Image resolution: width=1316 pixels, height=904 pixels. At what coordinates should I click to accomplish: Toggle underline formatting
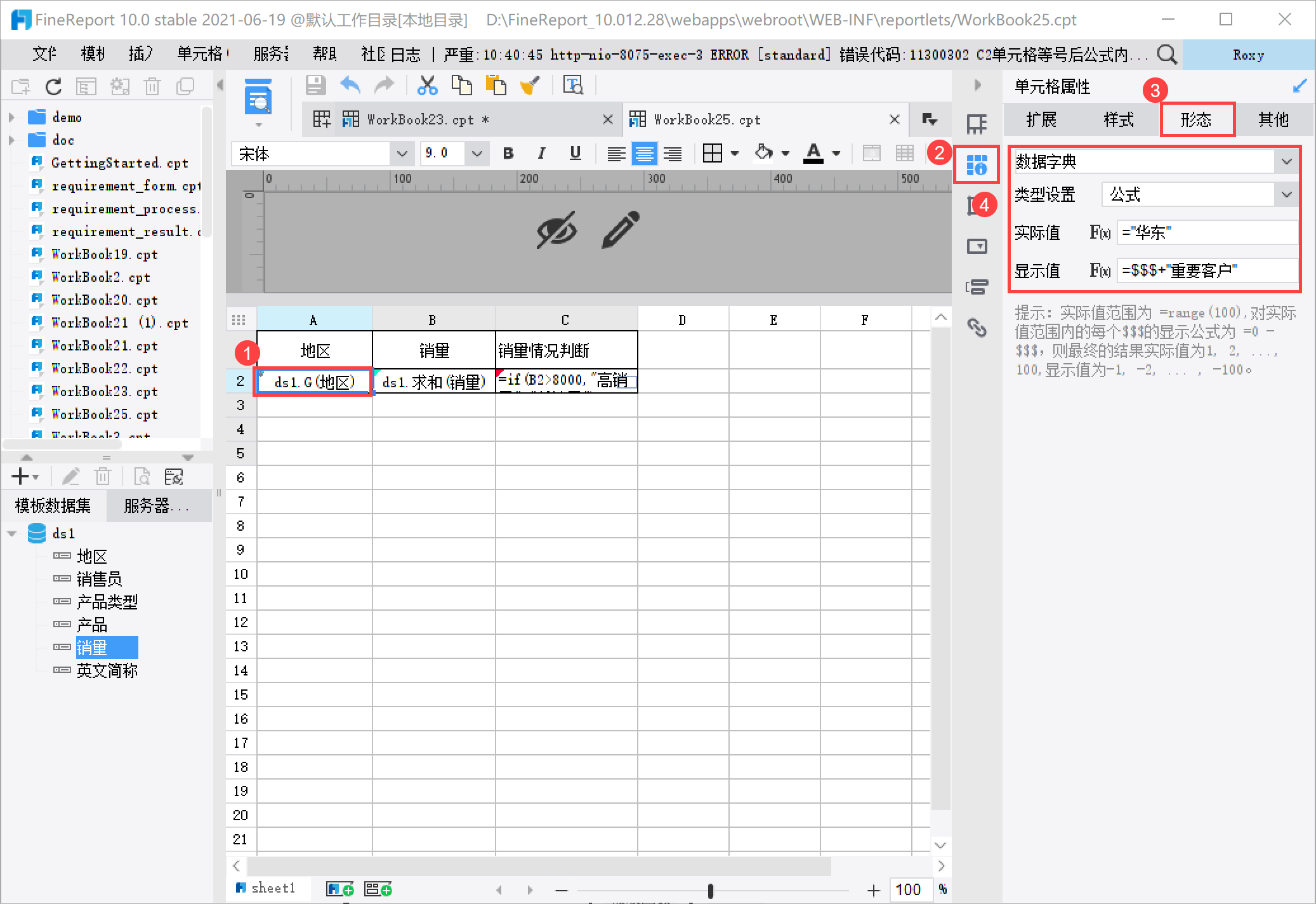pos(575,154)
